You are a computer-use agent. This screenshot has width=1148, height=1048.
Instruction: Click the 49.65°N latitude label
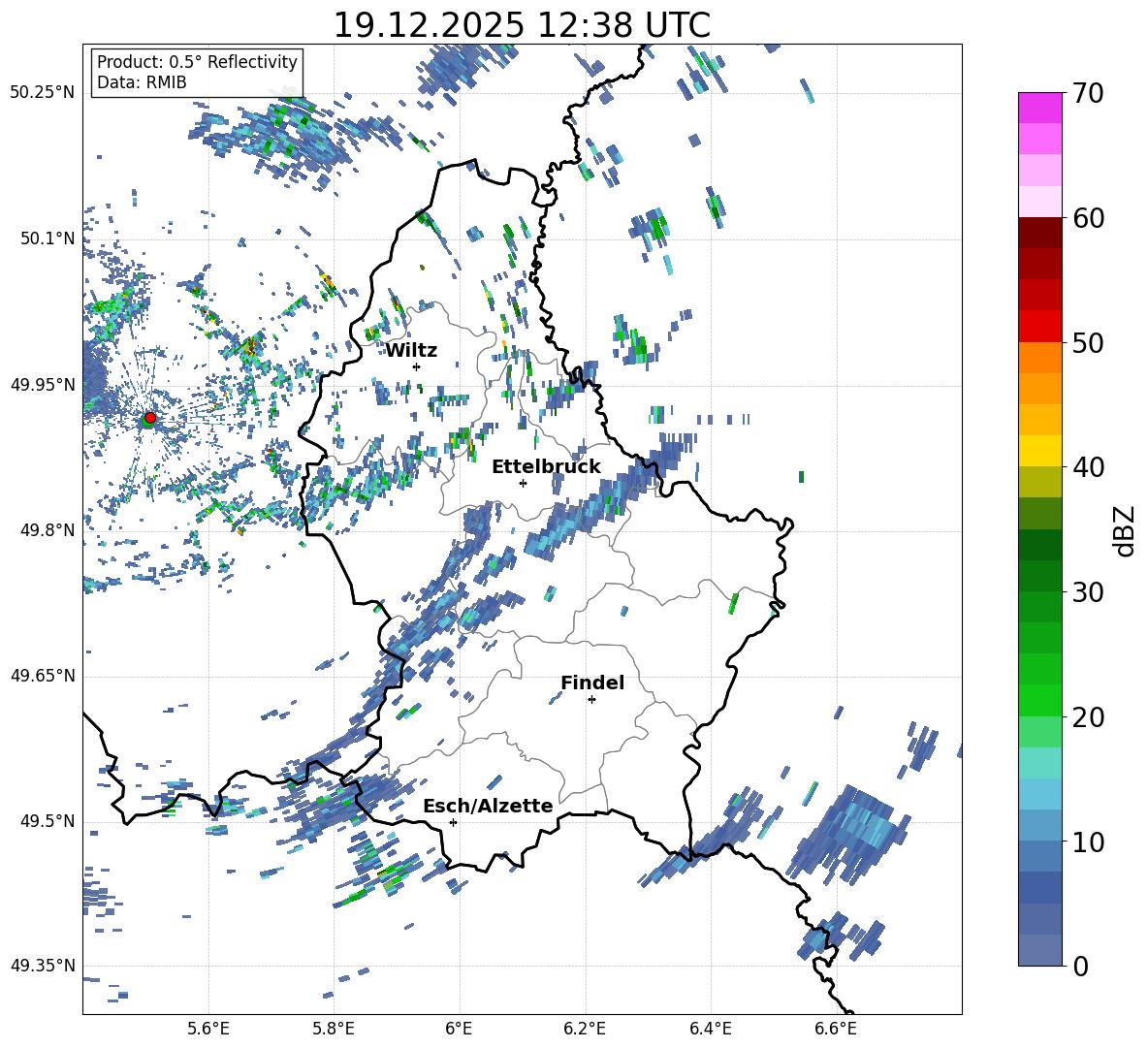(43, 676)
